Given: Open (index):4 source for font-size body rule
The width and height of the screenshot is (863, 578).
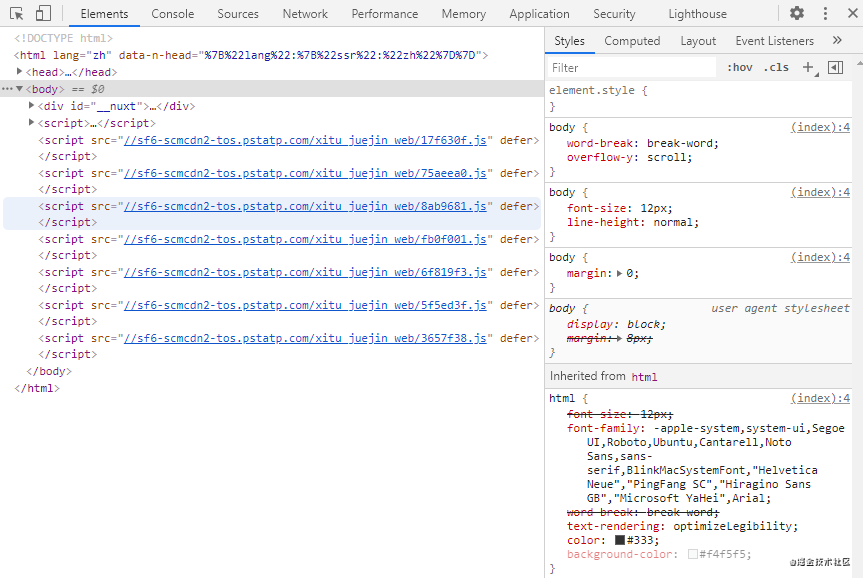Looking at the screenshot, I should click(x=820, y=192).
